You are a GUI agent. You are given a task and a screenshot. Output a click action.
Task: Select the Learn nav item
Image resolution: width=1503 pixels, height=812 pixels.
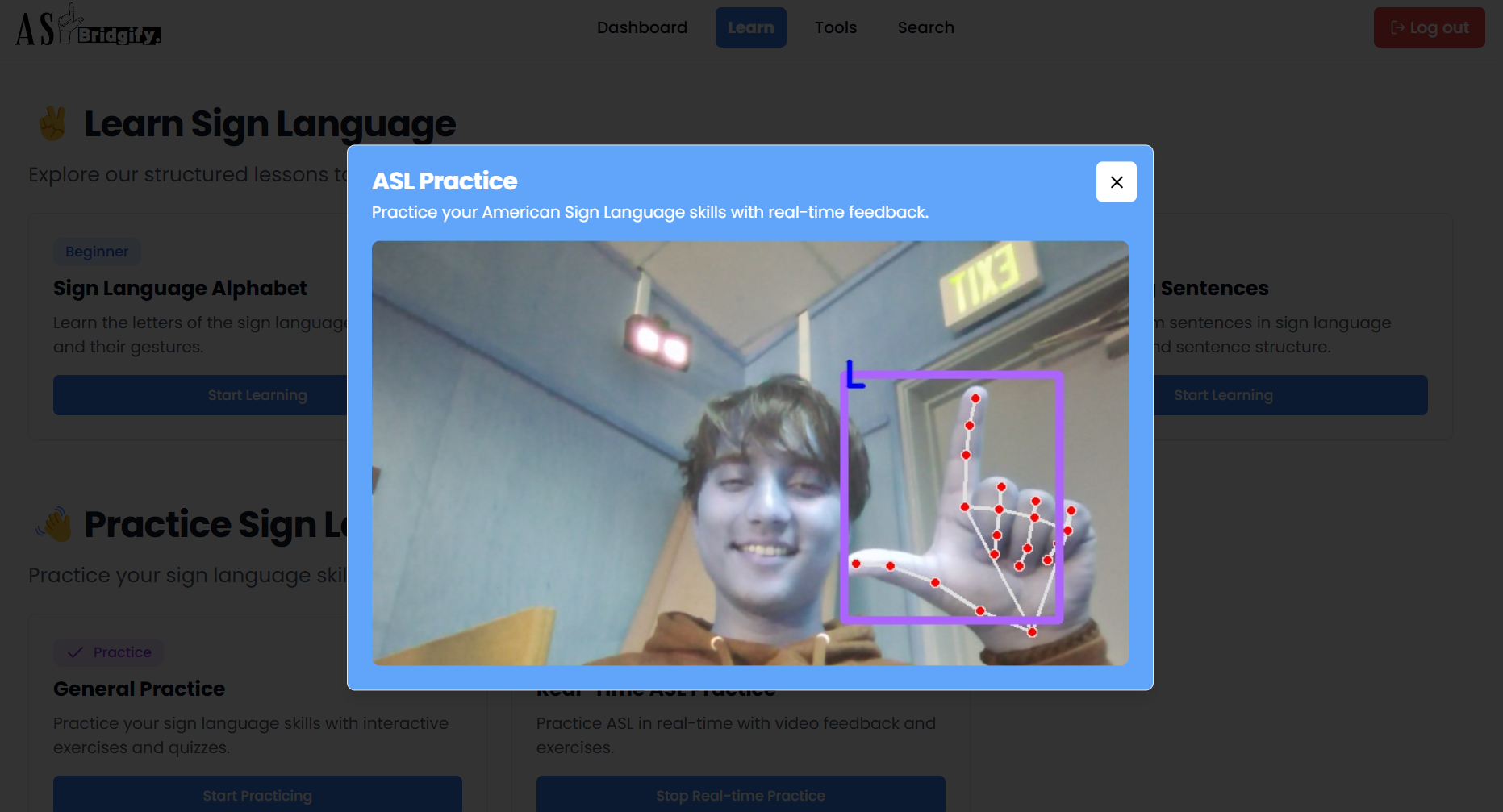click(x=750, y=27)
